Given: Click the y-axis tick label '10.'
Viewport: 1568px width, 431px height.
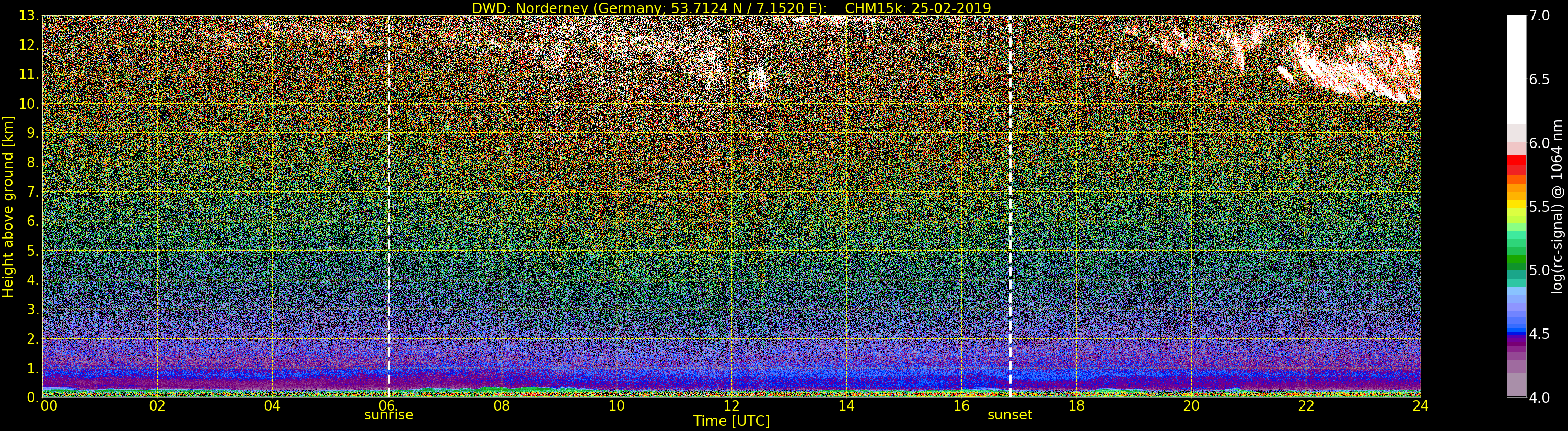Looking at the screenshot, I should coord(29,104).
